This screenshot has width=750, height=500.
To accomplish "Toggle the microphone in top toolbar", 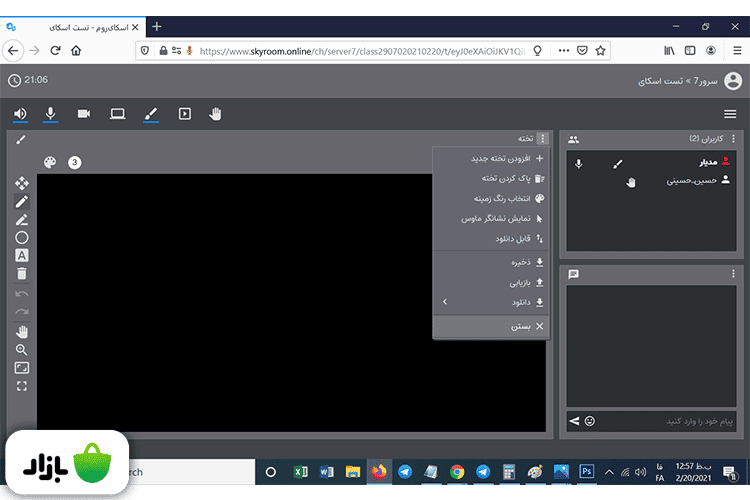I will click(x=51, y=114).
